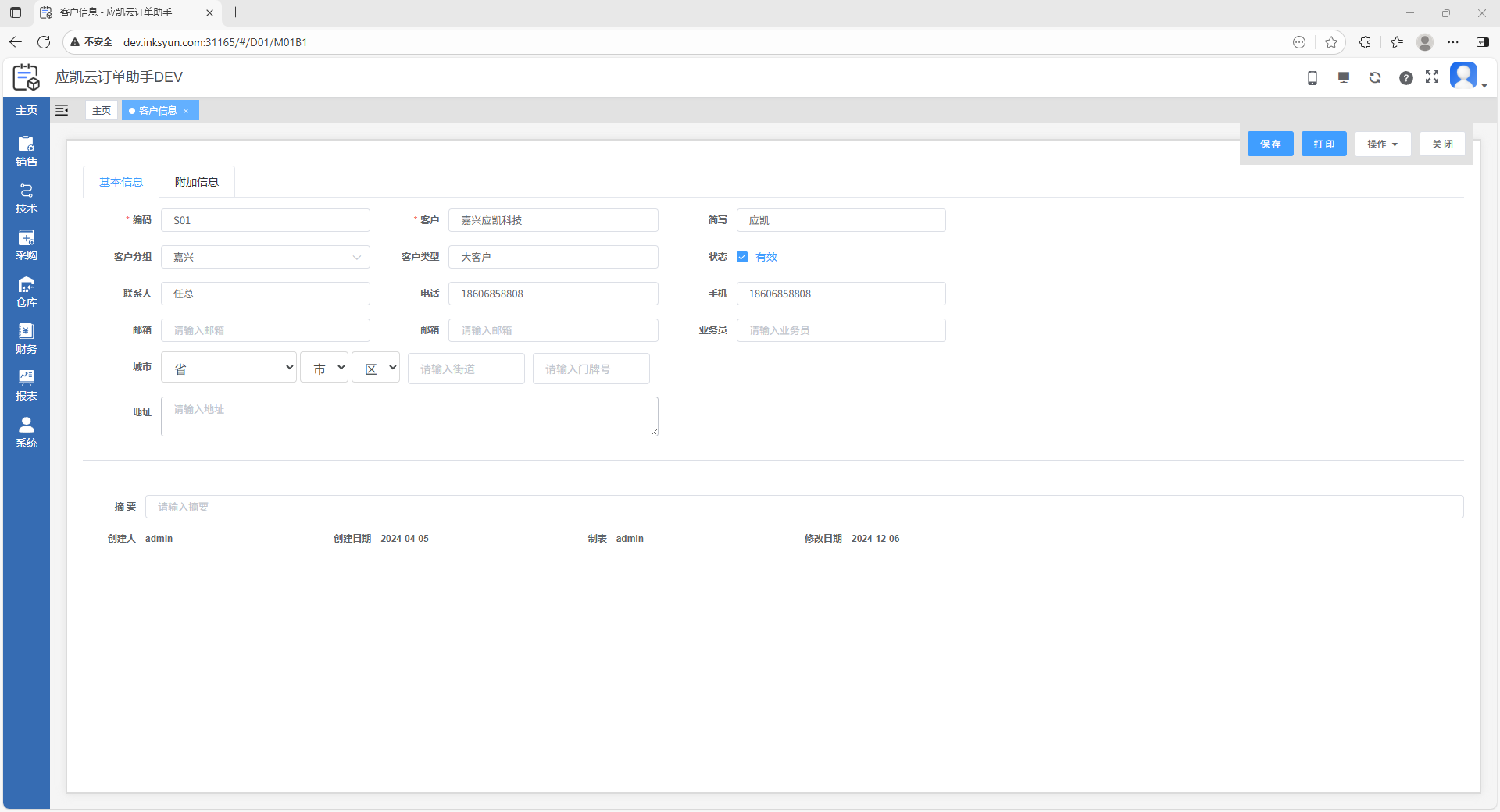Viewport: 1500px width, 812px height.
Task: Go back to previous browser page
Action: [x=16, y=42]
